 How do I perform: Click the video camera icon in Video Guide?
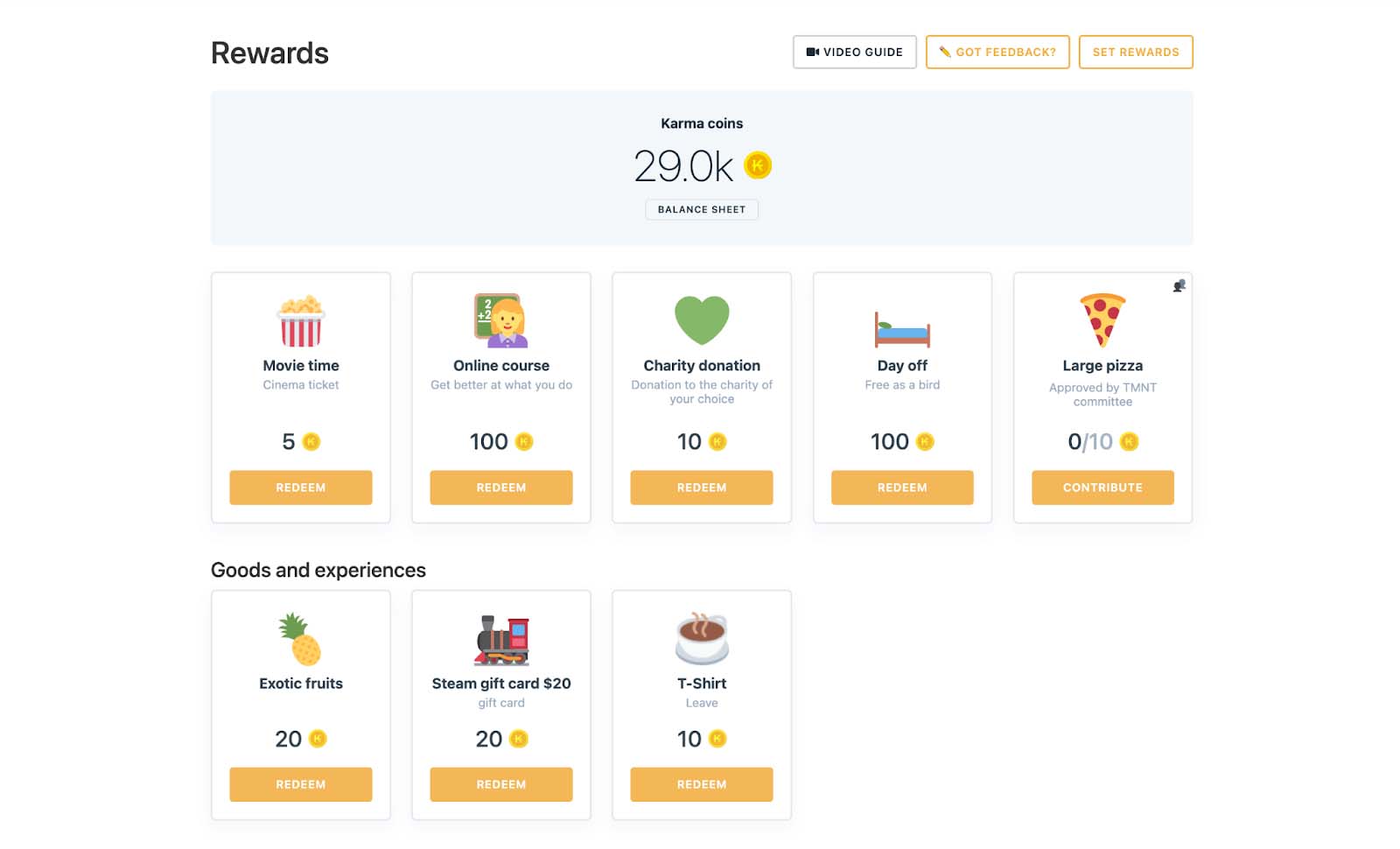click(x=812, y=52)
